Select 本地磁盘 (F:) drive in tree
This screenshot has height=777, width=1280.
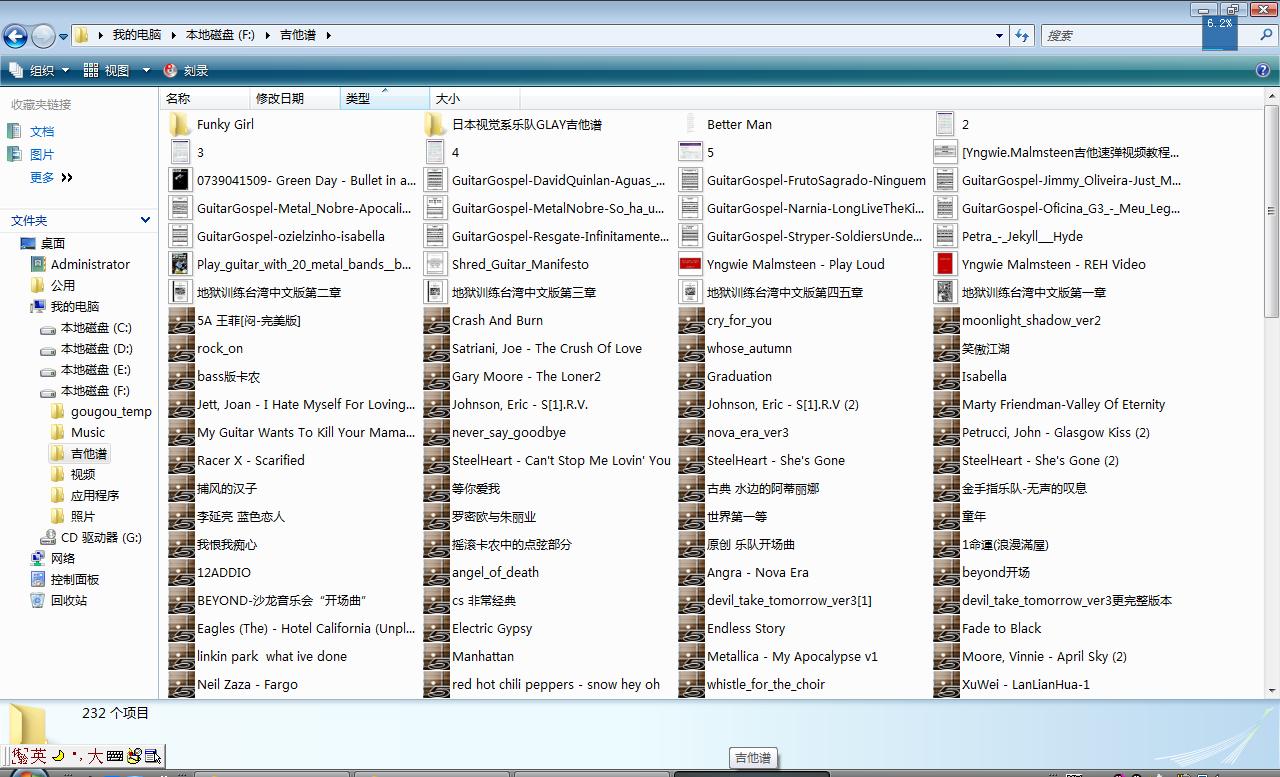(86, 390)
